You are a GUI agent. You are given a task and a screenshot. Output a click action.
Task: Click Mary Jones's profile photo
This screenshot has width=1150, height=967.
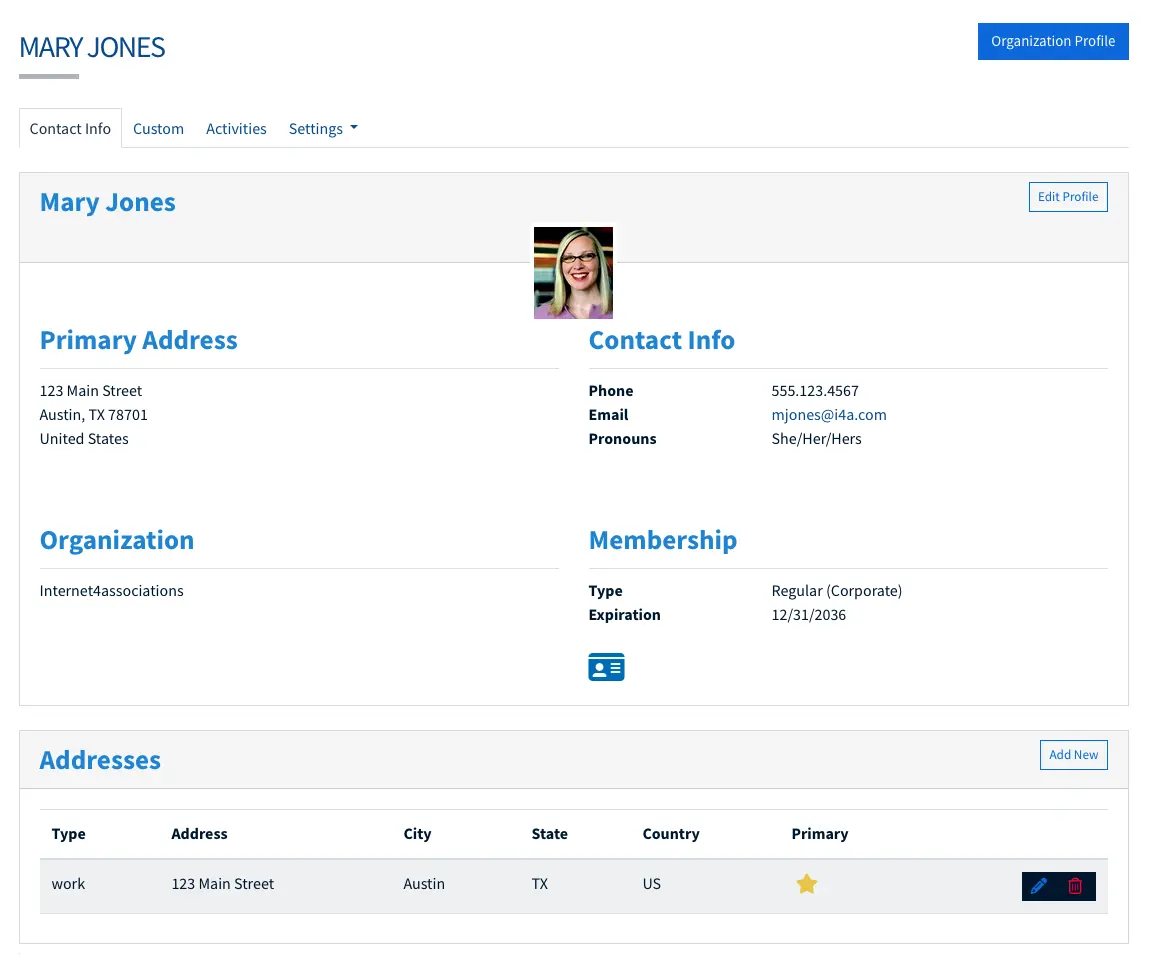coord(573,272)
